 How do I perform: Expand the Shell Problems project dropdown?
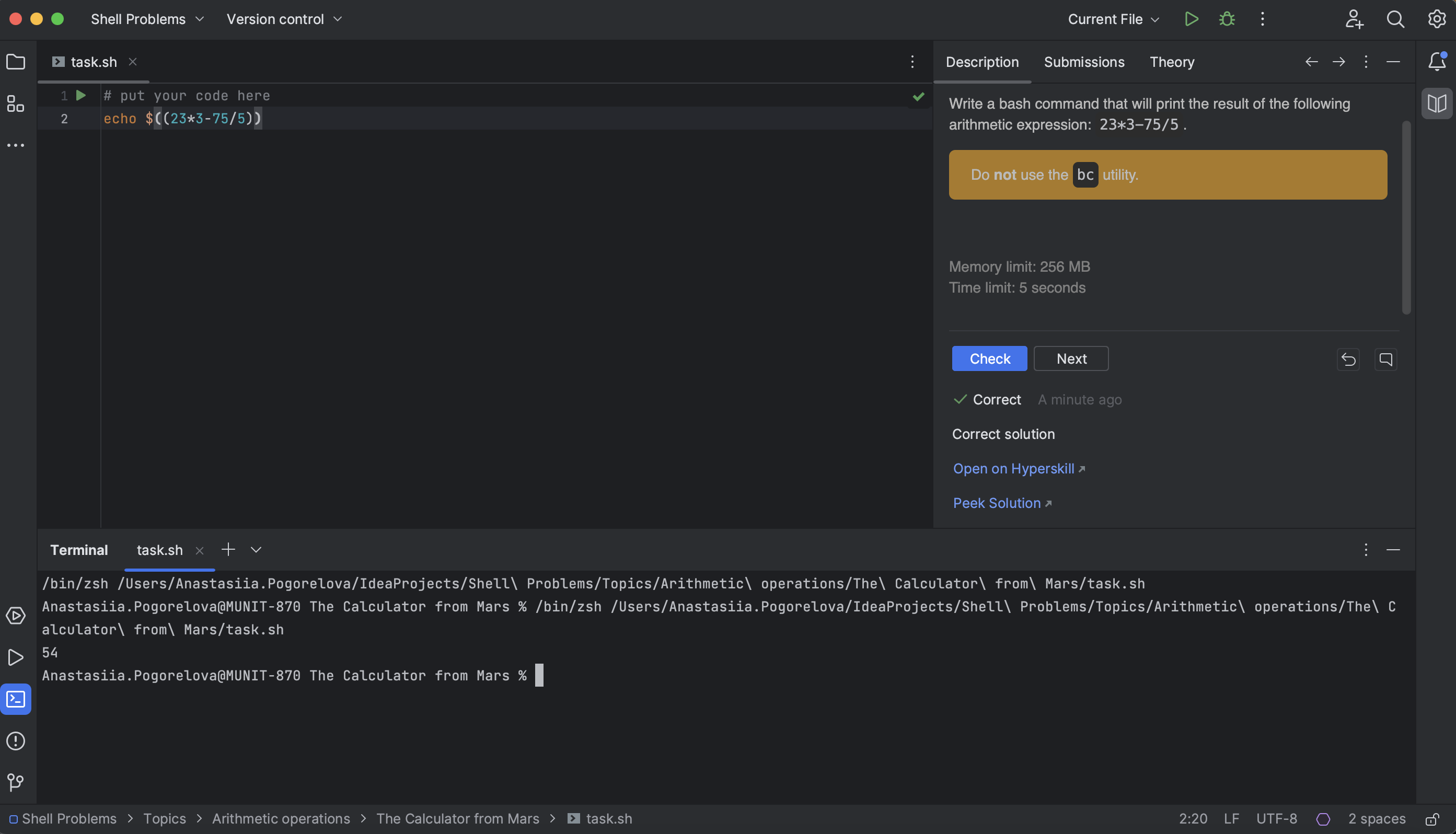point(147,19)
